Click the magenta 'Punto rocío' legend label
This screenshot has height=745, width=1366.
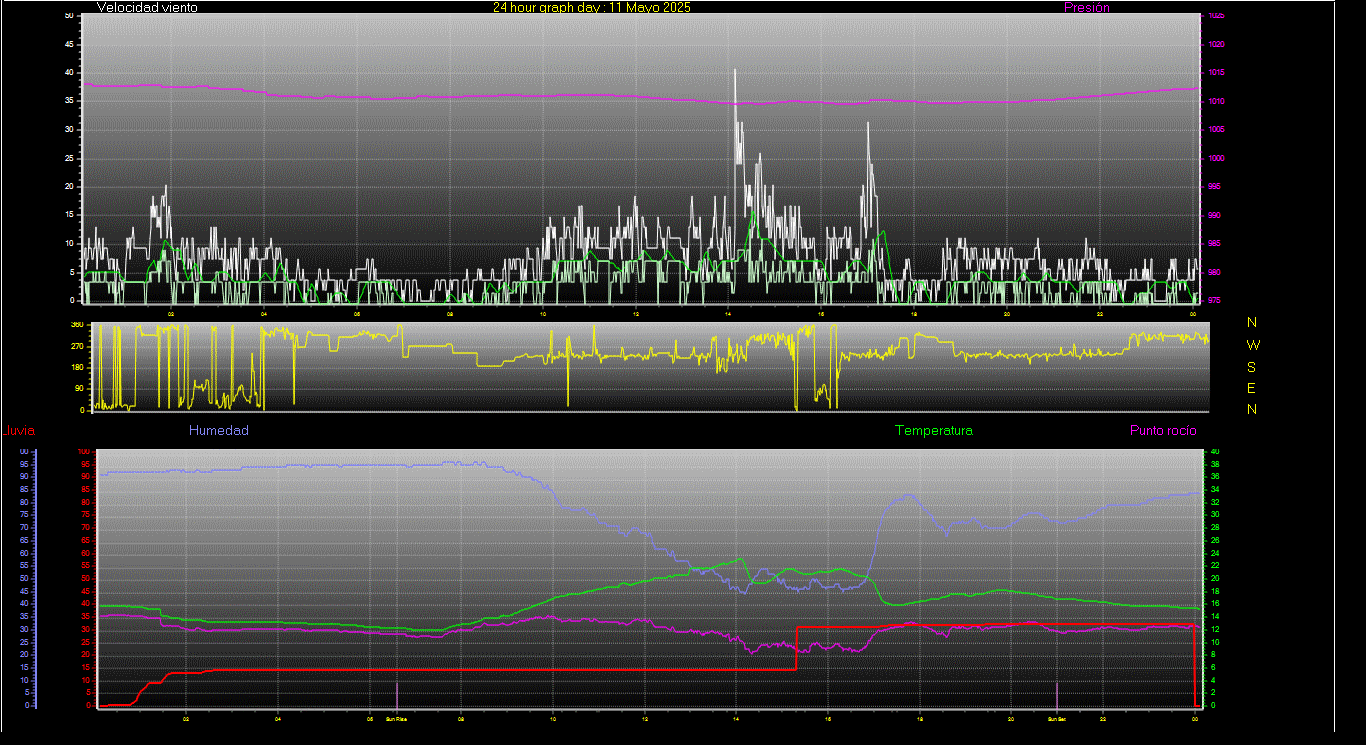(x=1163, y=431)
